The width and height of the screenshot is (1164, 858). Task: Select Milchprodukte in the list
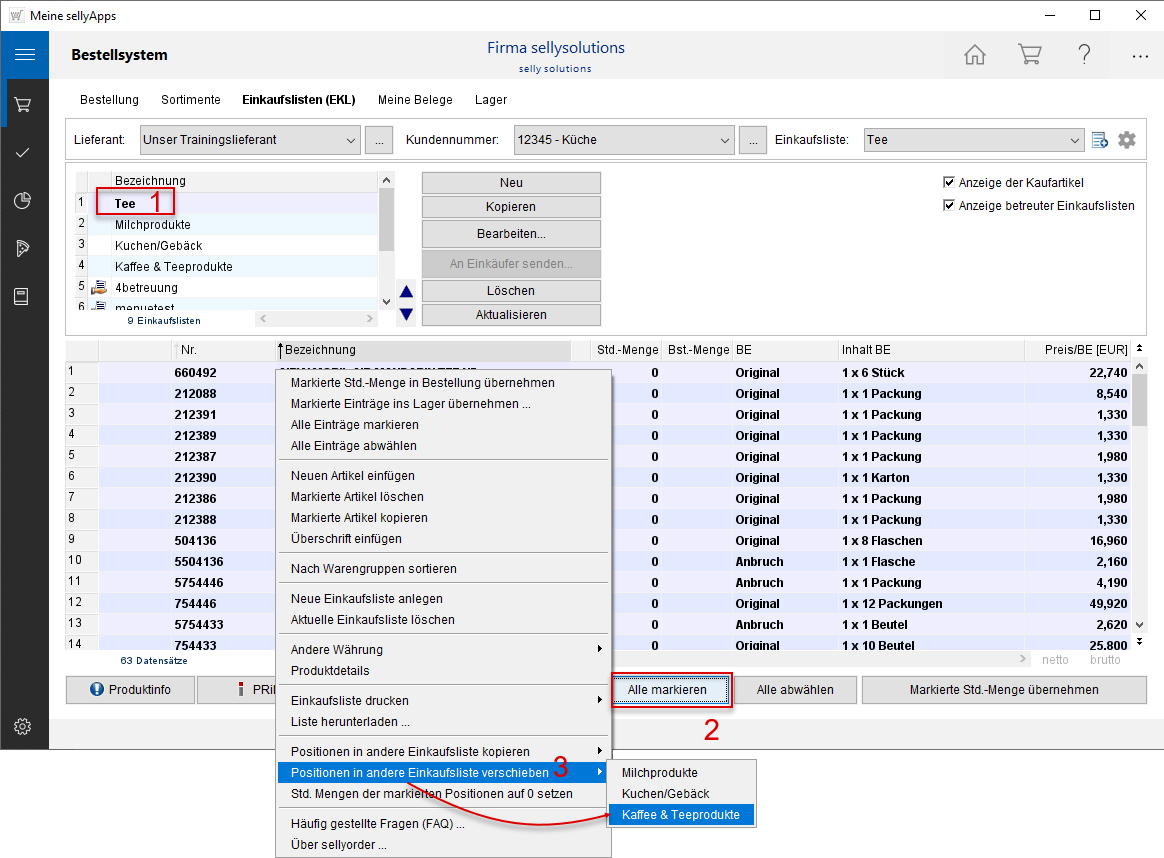pos(152,225)
